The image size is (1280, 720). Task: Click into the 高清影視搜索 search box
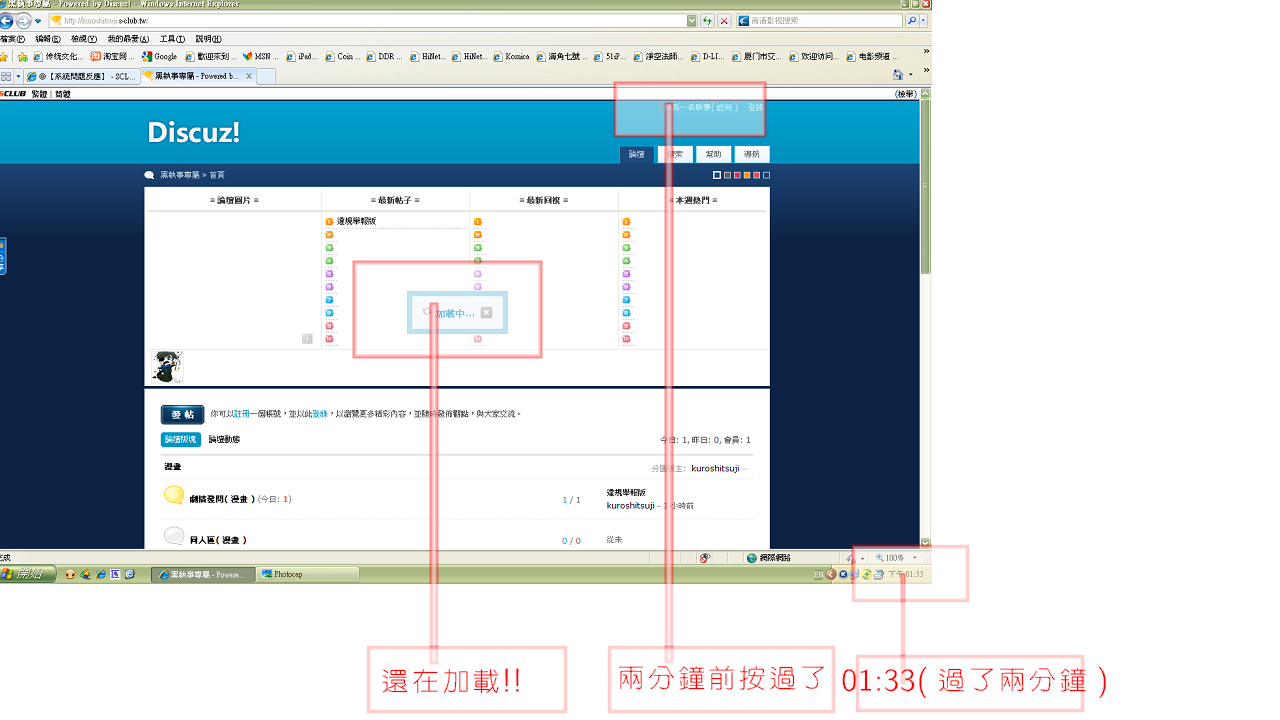click(819, 21)
